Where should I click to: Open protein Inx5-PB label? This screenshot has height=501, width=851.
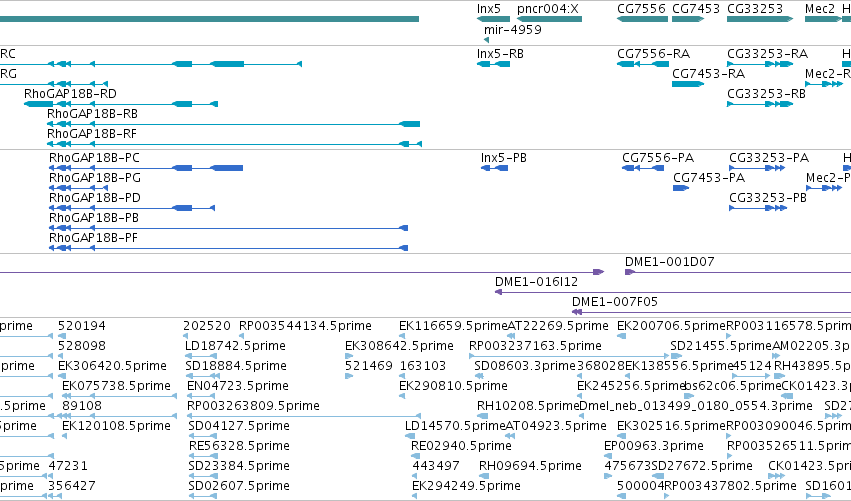[504, 158]
